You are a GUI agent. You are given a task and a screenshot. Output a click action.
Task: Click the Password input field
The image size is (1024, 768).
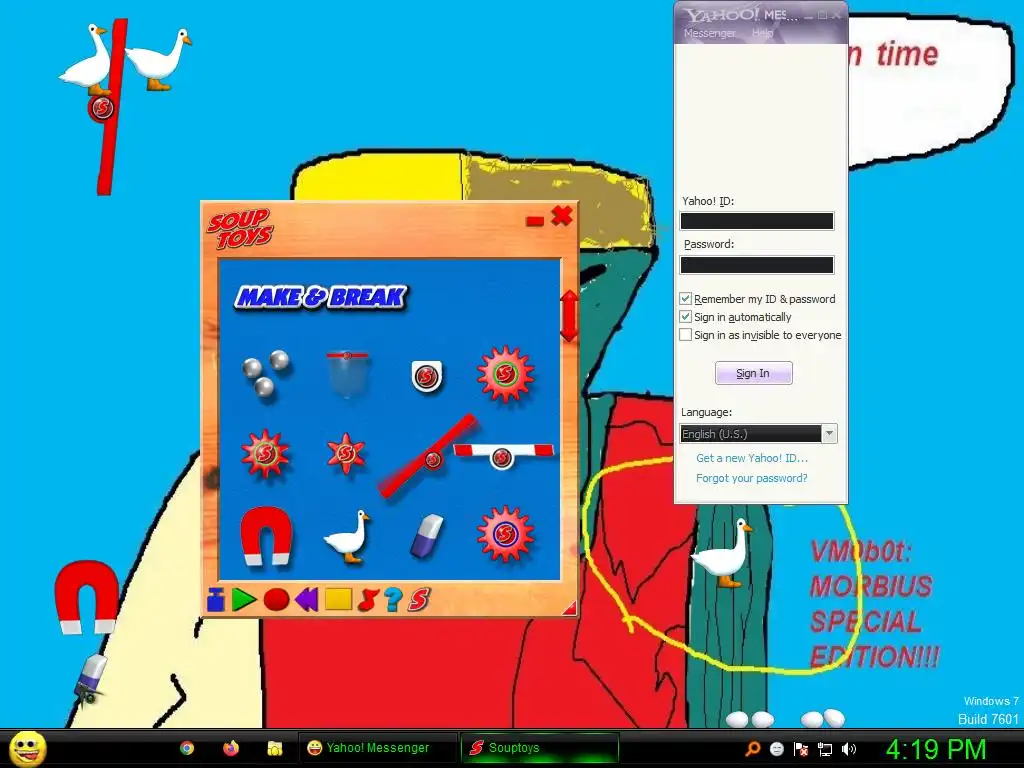pyautogui.click(x=757, y=264)
